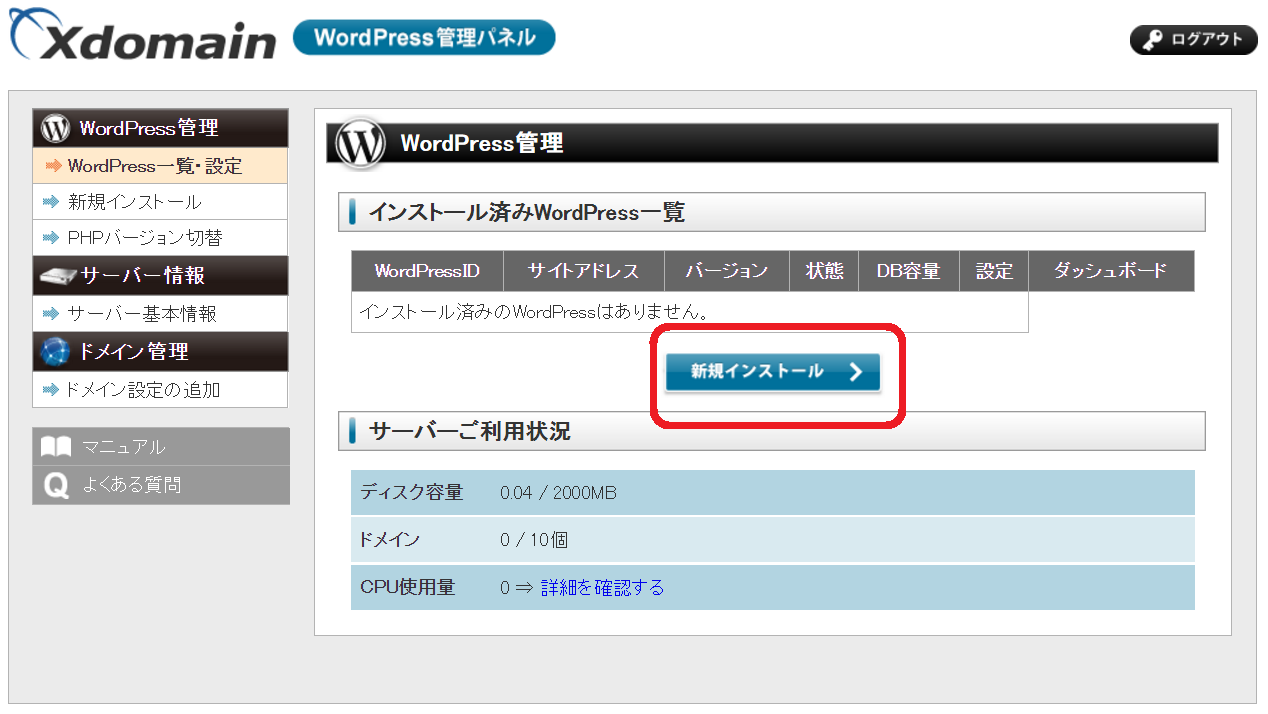Click the globe icon beside ドメイン管理
The image size is (1268, 714).
click(x=54, y=351)
